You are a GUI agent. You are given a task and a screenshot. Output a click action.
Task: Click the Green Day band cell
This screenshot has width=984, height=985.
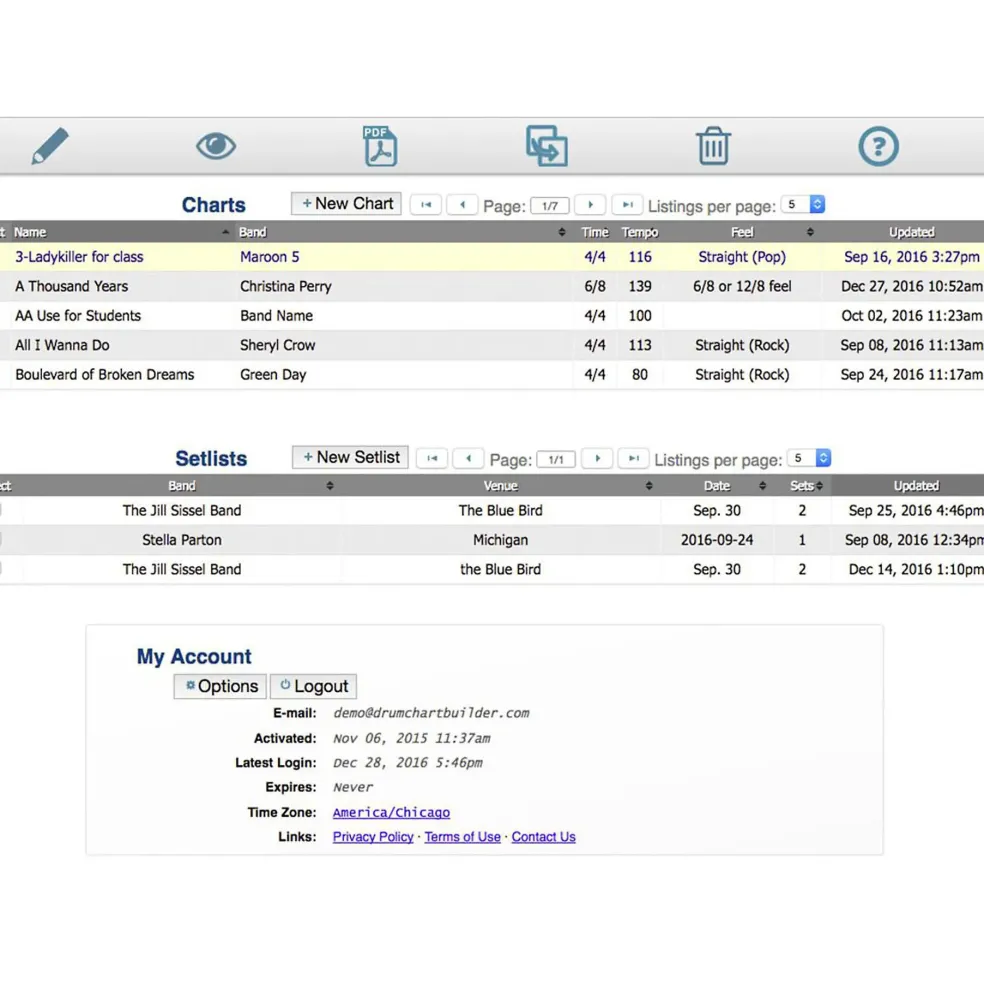(273, 375)
